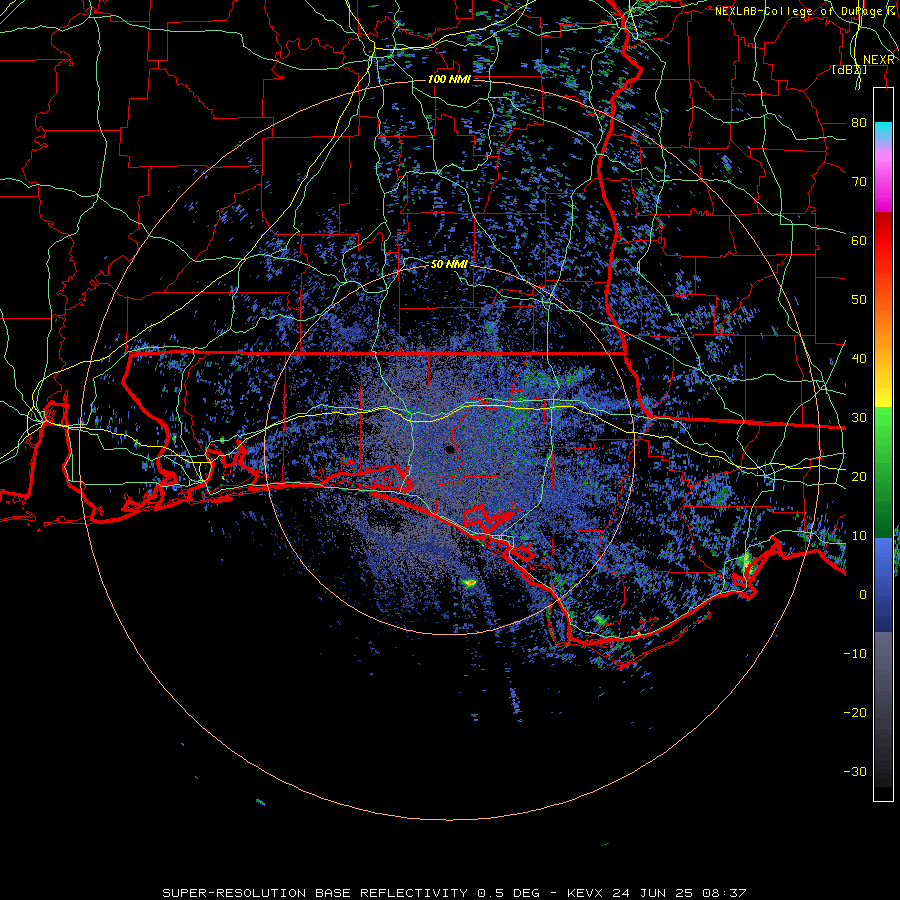The width and height of the screenshot is (900, 900).
Task: Click the 24 JUN 25 08:37 timestamp
Action: point(679,893)
